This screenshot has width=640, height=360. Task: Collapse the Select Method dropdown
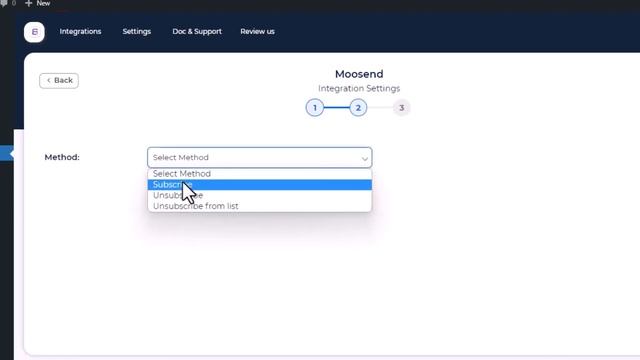tap(260, 158)
